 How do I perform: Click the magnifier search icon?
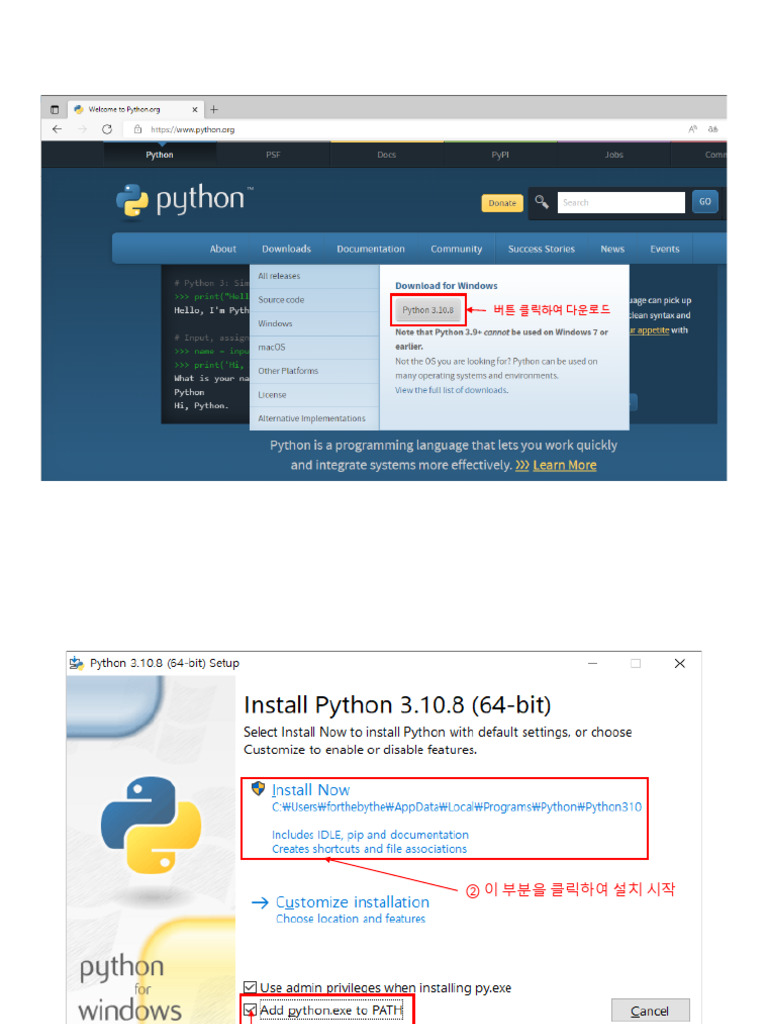coord(541,202)
